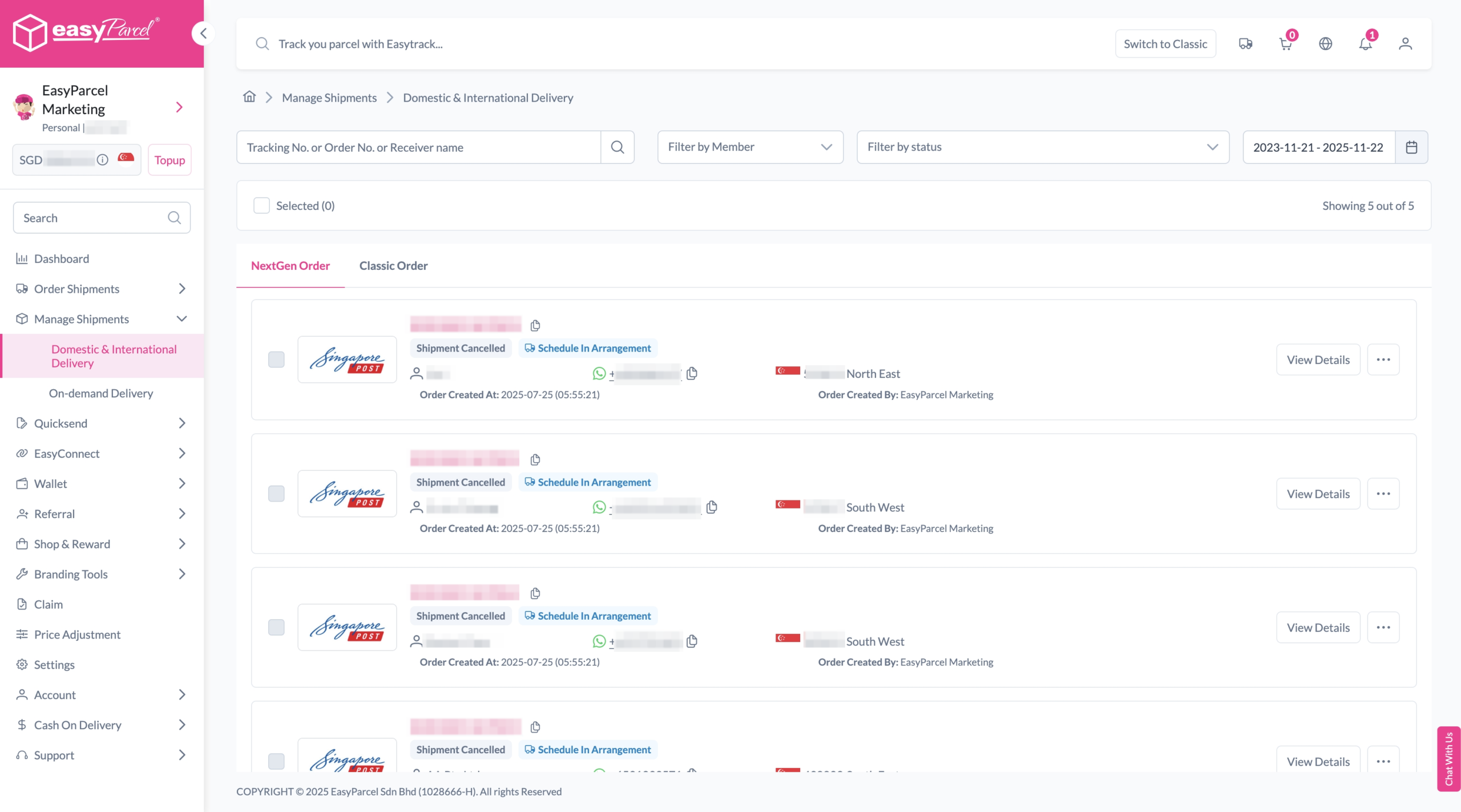Click the Topup button

tap(169, 160)
